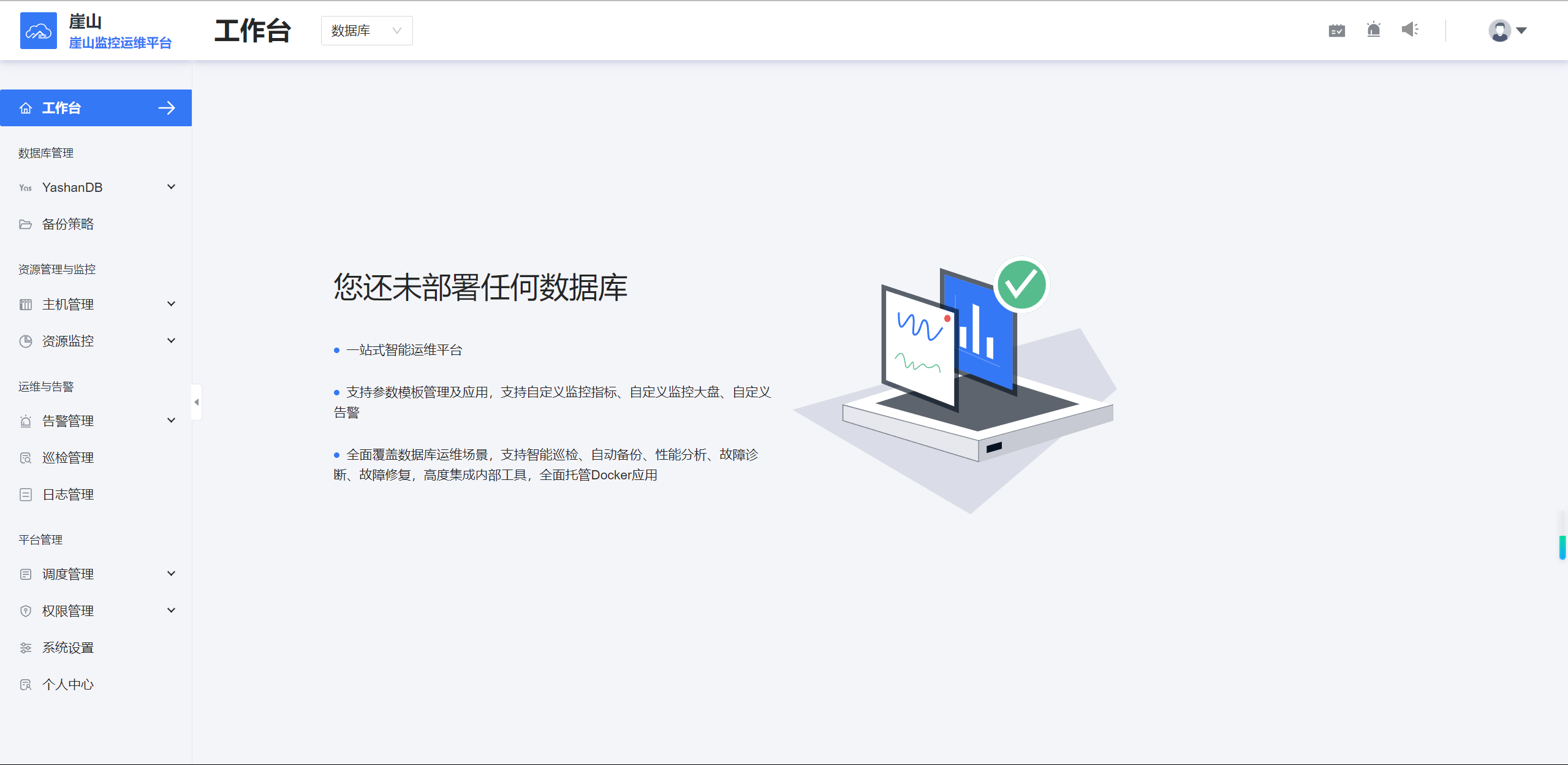Open the 日志管理 menu item

point(96,495)
